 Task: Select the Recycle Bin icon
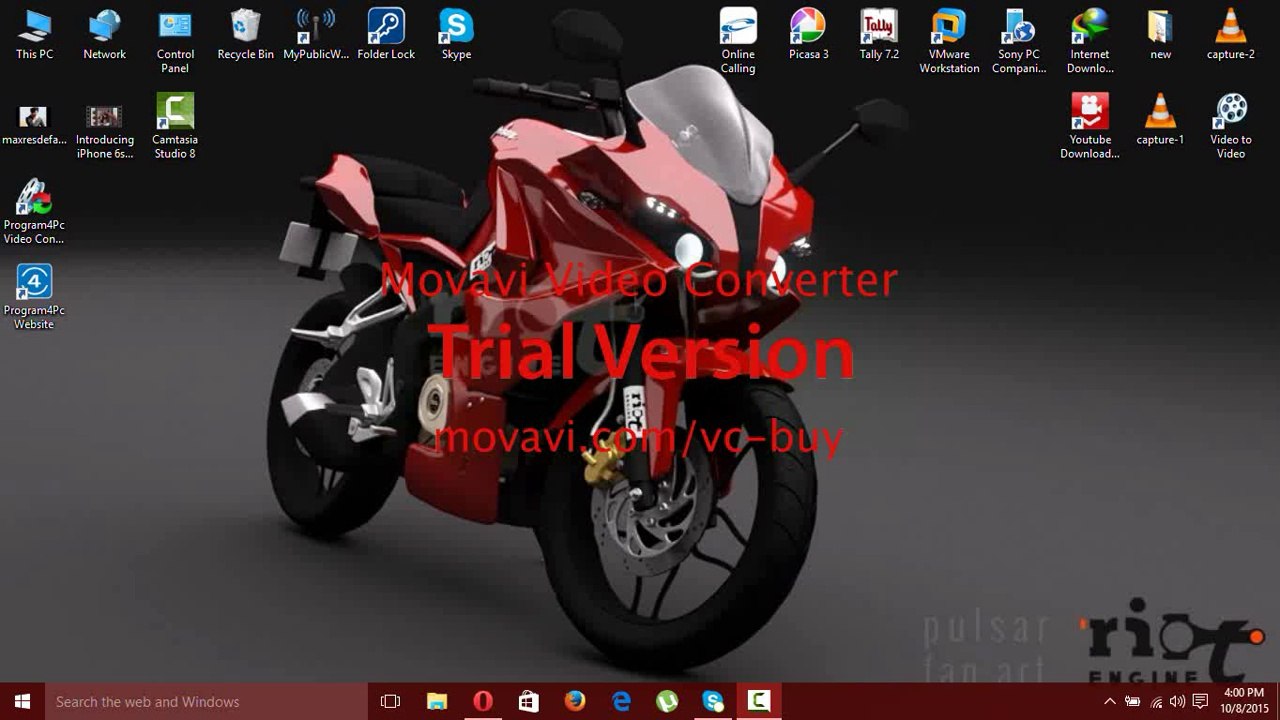tap(246, 35)
